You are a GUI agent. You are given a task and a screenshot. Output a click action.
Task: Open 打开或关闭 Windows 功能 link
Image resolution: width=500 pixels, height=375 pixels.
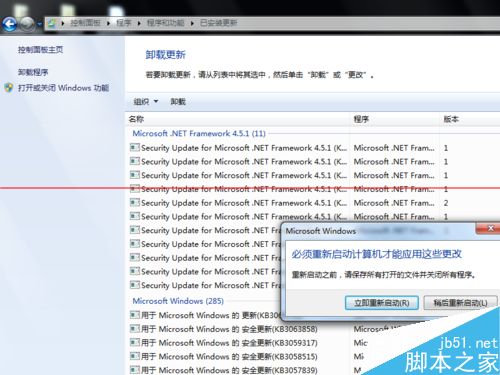tap(63, 88)
